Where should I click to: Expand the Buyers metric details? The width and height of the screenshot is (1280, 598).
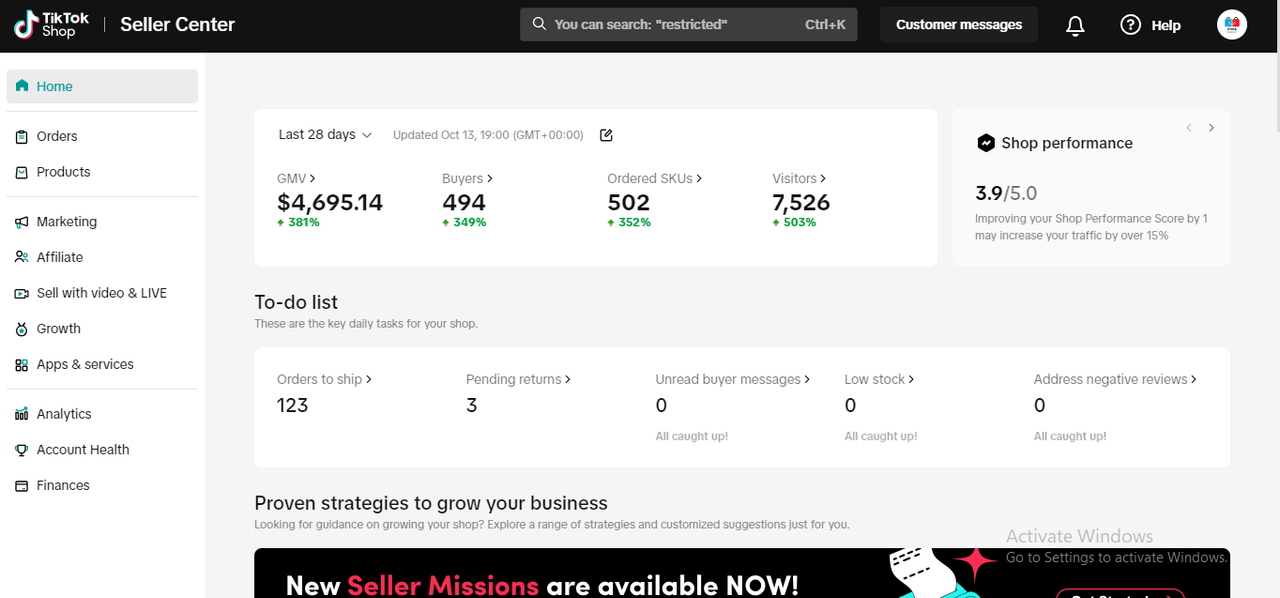[x=467, y=179]
